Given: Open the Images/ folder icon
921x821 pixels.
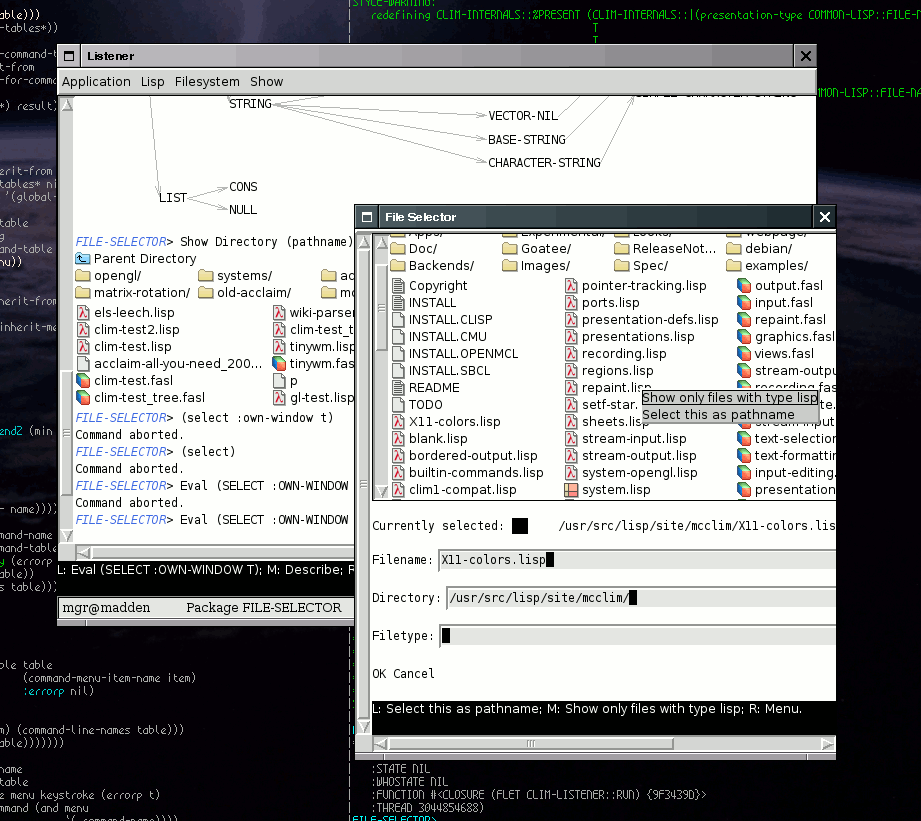Looking at the screenshot, I should tap(509, 265).
